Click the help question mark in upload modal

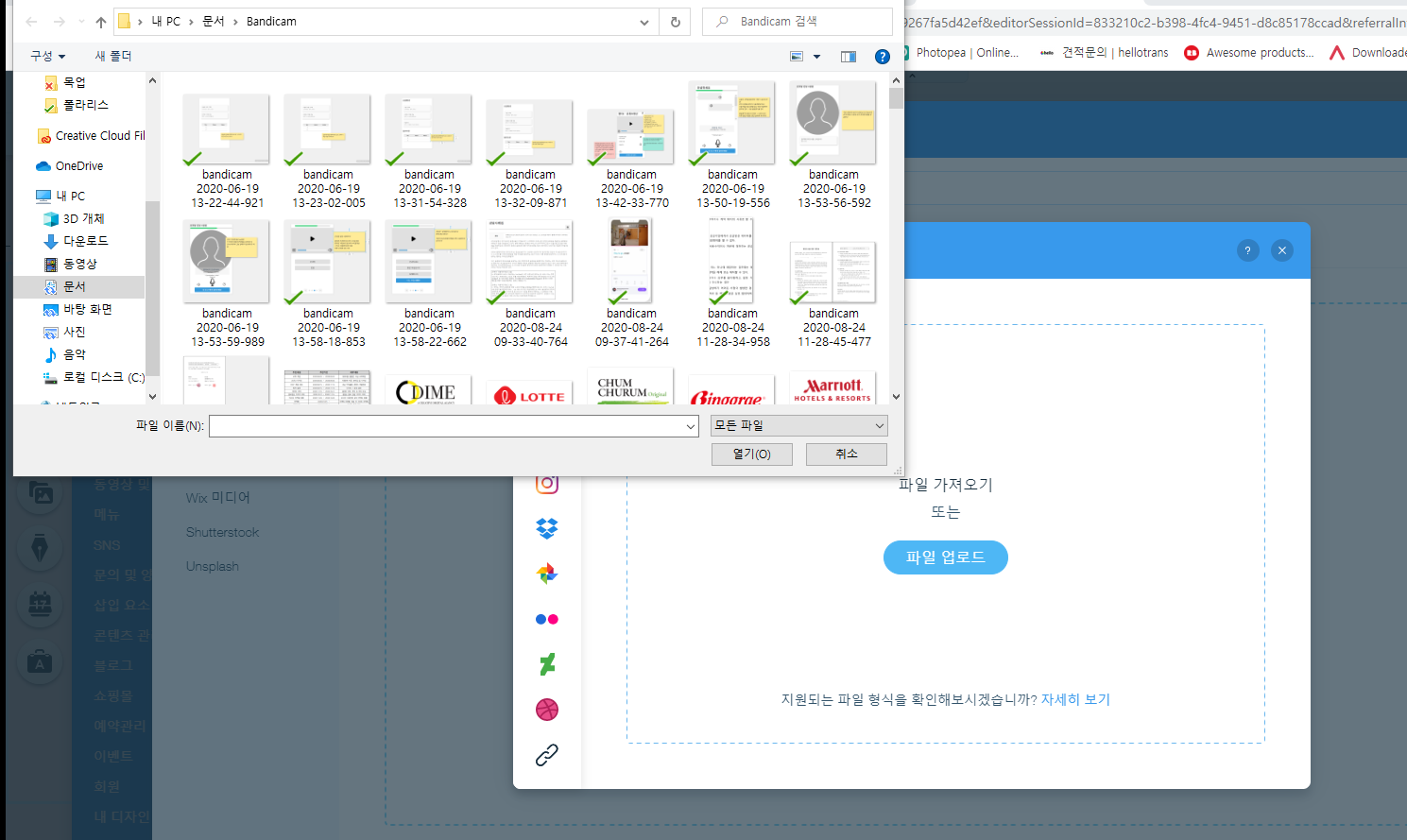1247,250
